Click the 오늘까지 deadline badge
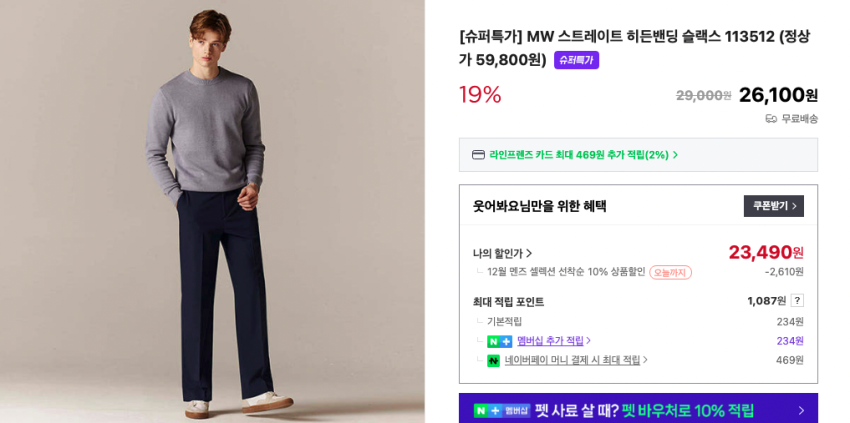Viewport: 850px width, 423px height. click(x=671, y=272)
